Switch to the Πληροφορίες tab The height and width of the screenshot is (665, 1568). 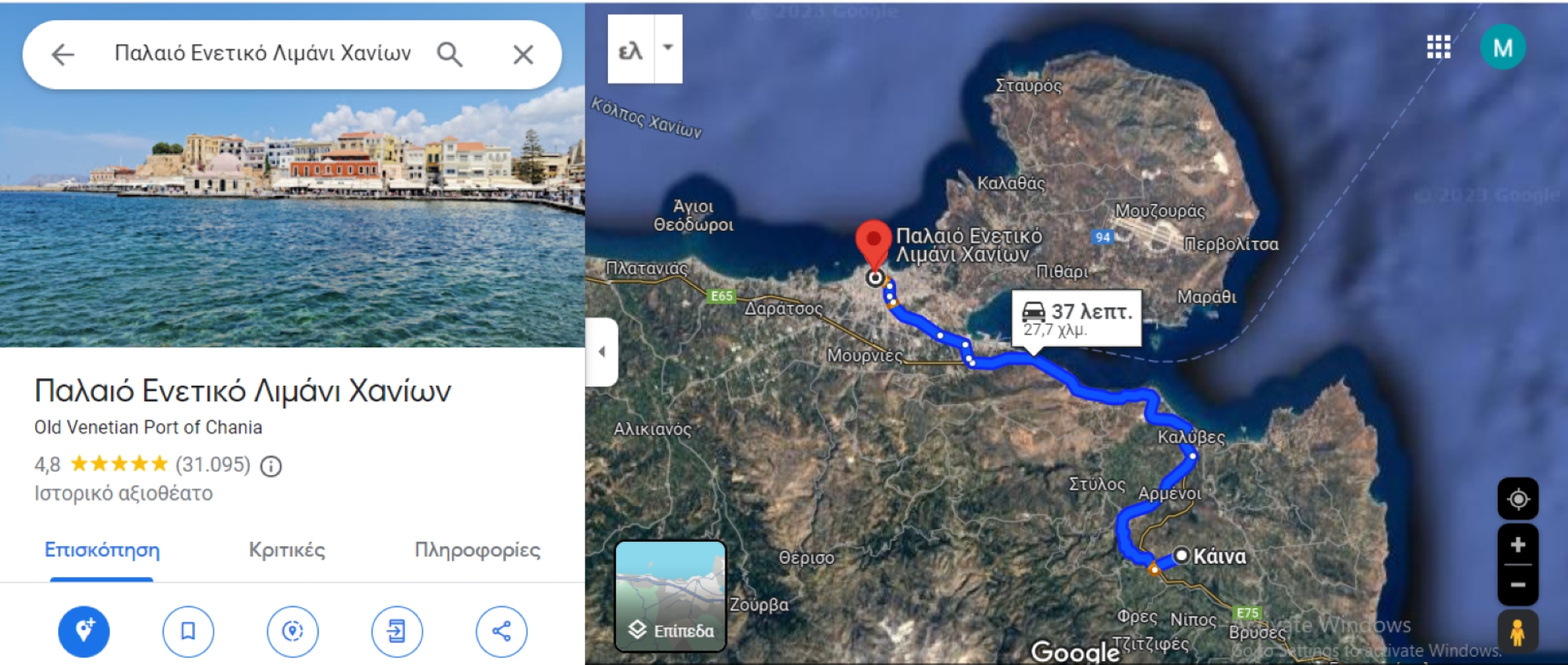pyautogui.click(x=477, y=550)
